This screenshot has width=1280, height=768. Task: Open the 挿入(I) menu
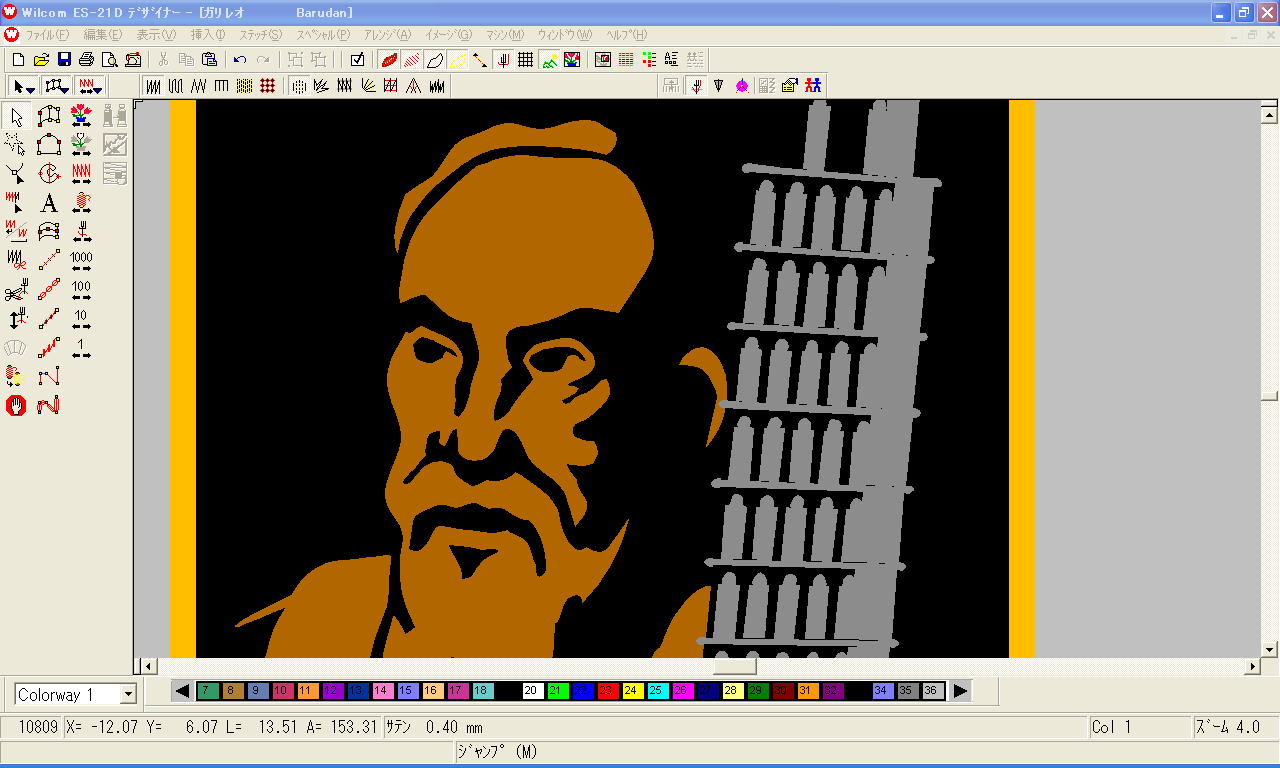click(208, 35)
